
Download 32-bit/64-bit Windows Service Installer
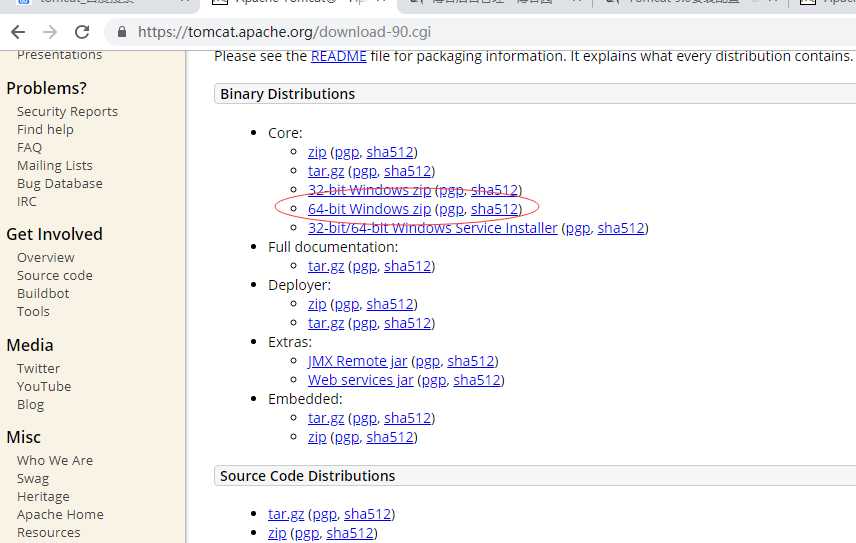(x=432, y=228)
